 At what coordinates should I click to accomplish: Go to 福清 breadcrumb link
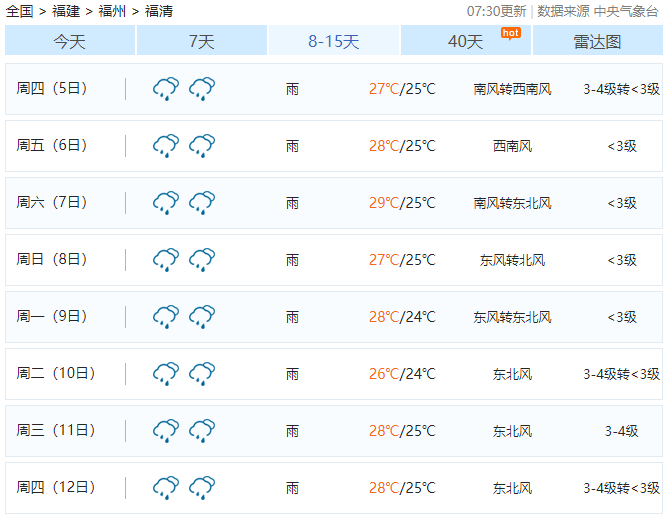pos(159,11)
